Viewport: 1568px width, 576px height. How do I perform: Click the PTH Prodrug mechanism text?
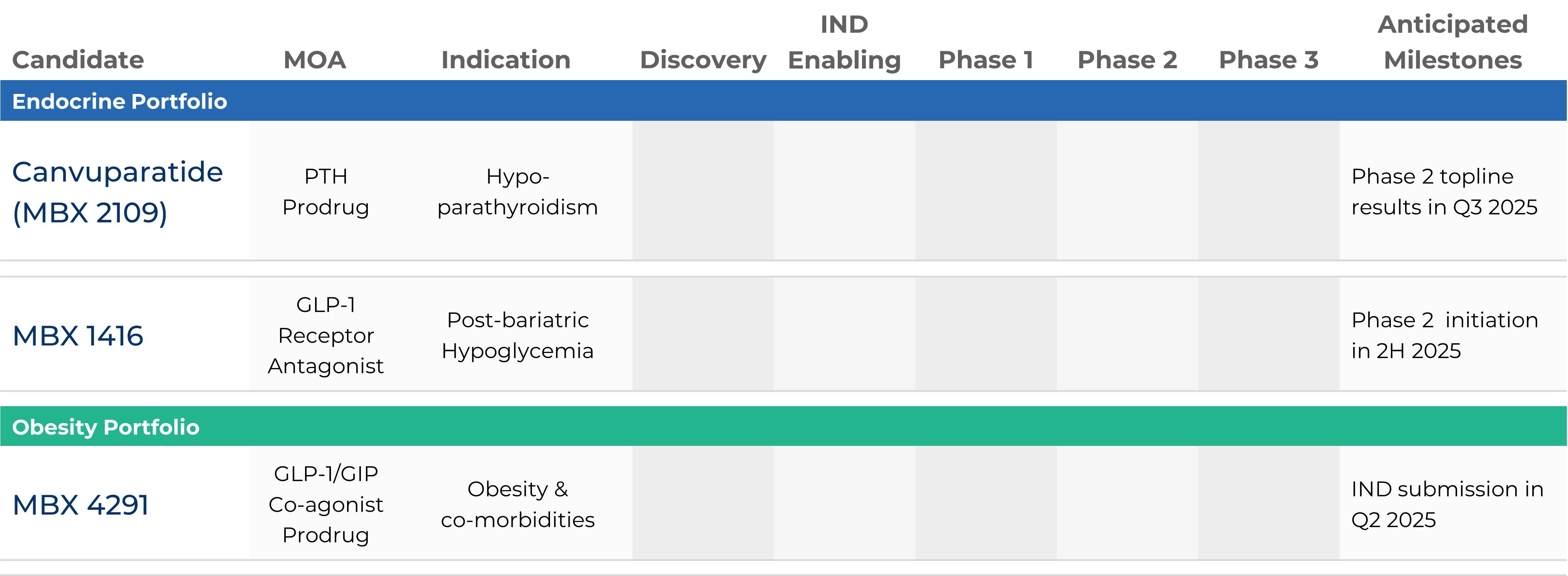325,192
